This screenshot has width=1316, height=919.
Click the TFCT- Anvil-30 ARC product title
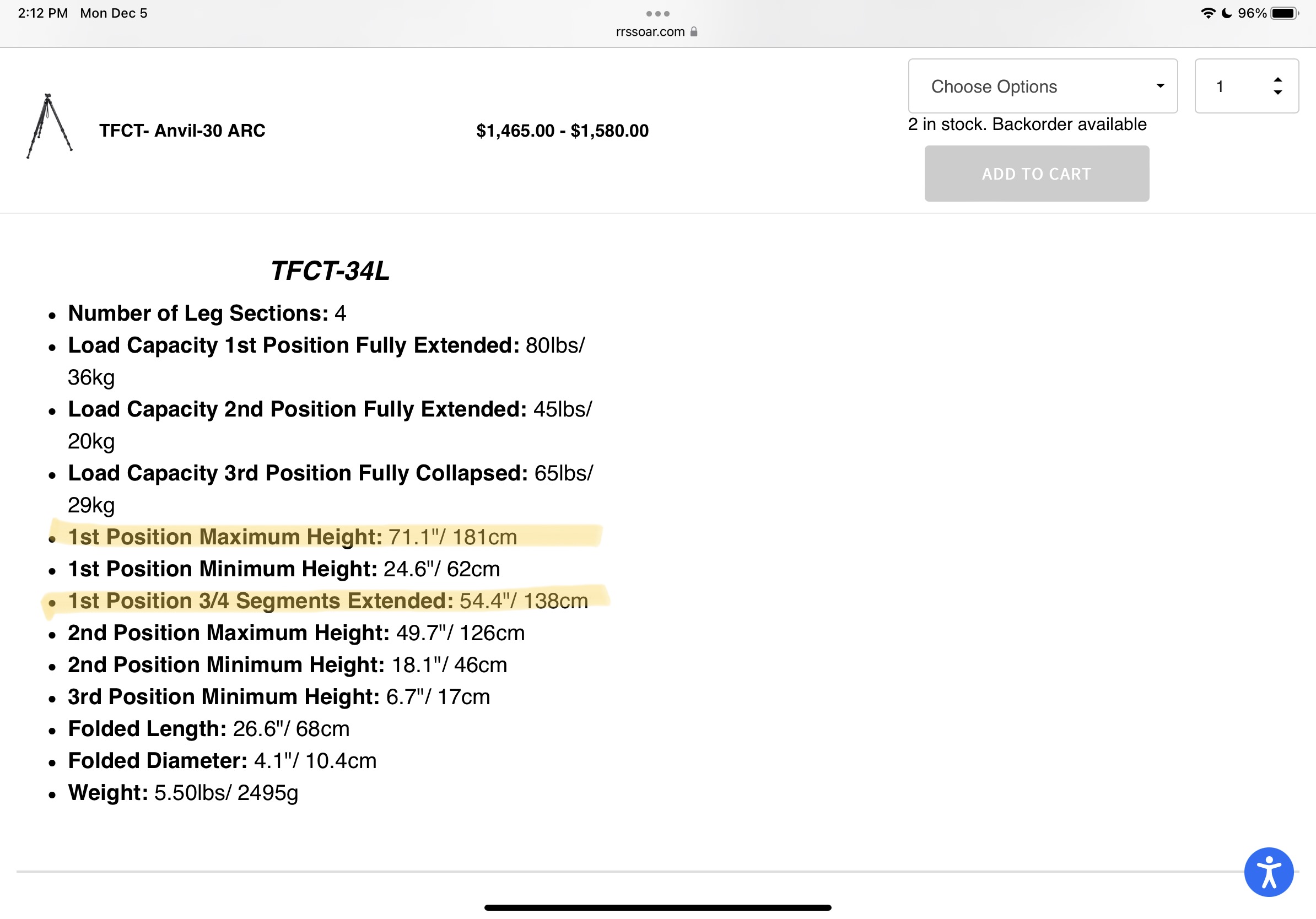click(x=182, y=131)
